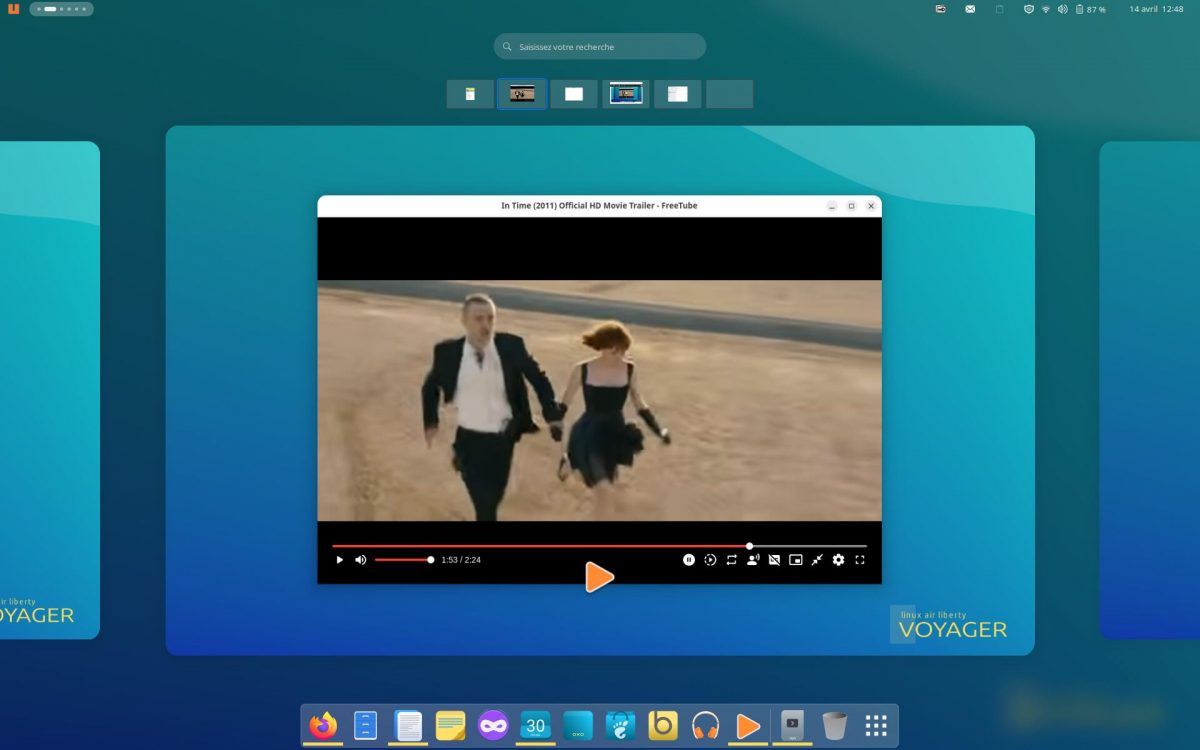The image size is (1200, 750).
Task: Enable picture-in-picture mode
Action: (796, 560)
